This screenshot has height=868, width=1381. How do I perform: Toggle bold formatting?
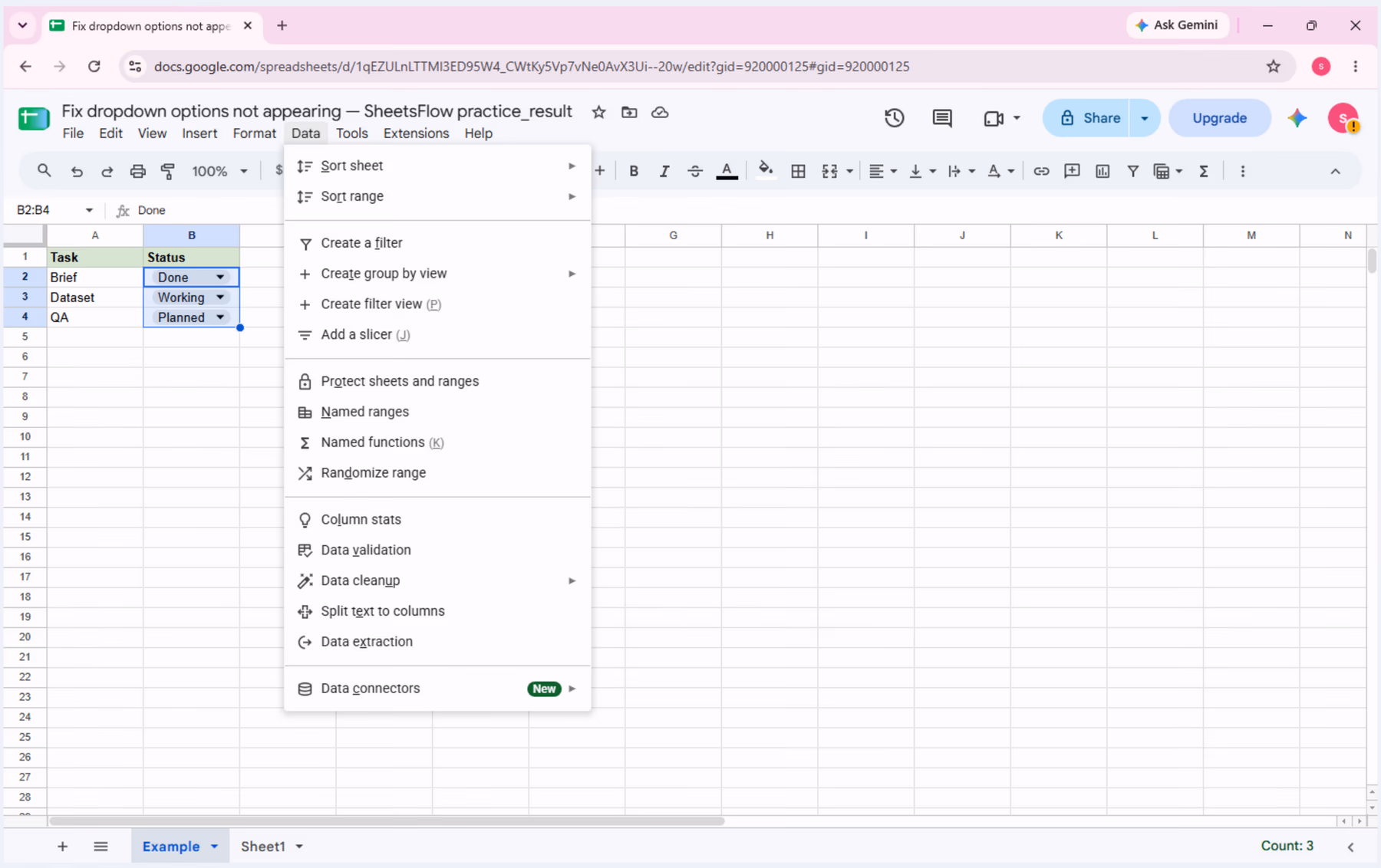point(634,171)
